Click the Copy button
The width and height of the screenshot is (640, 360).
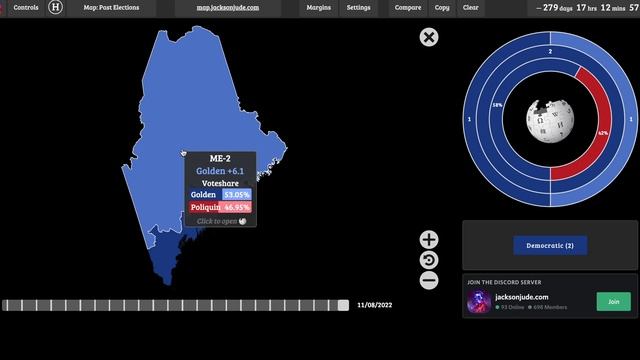(x=442, y=8)
